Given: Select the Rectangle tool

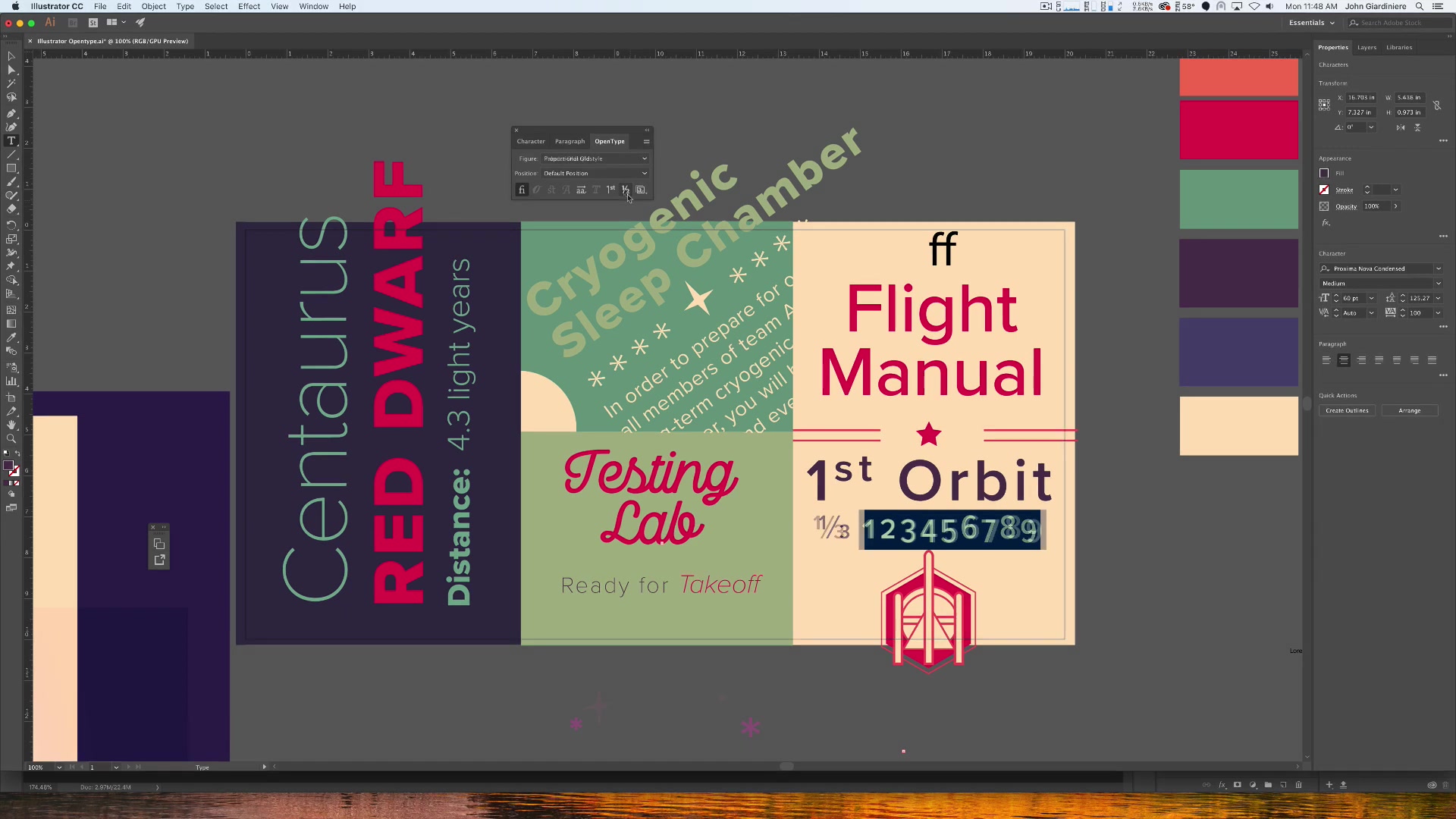Looking at the screenshot, I should pos(11,168).
